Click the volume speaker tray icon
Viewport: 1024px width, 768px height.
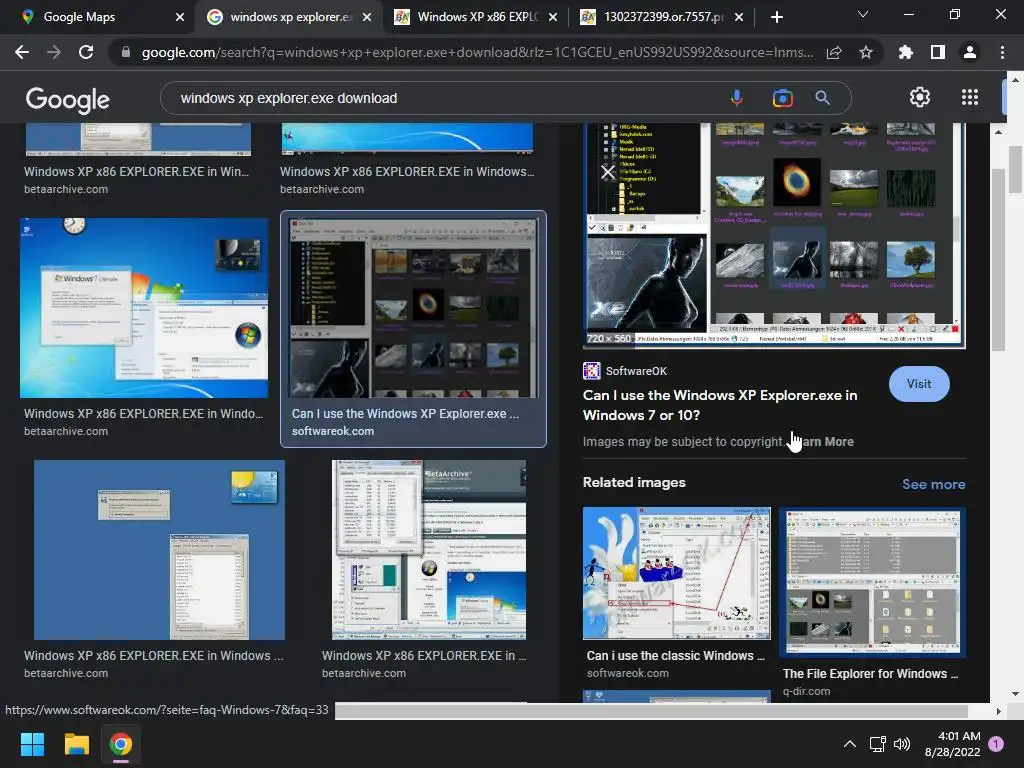click(x=902, y=744)
